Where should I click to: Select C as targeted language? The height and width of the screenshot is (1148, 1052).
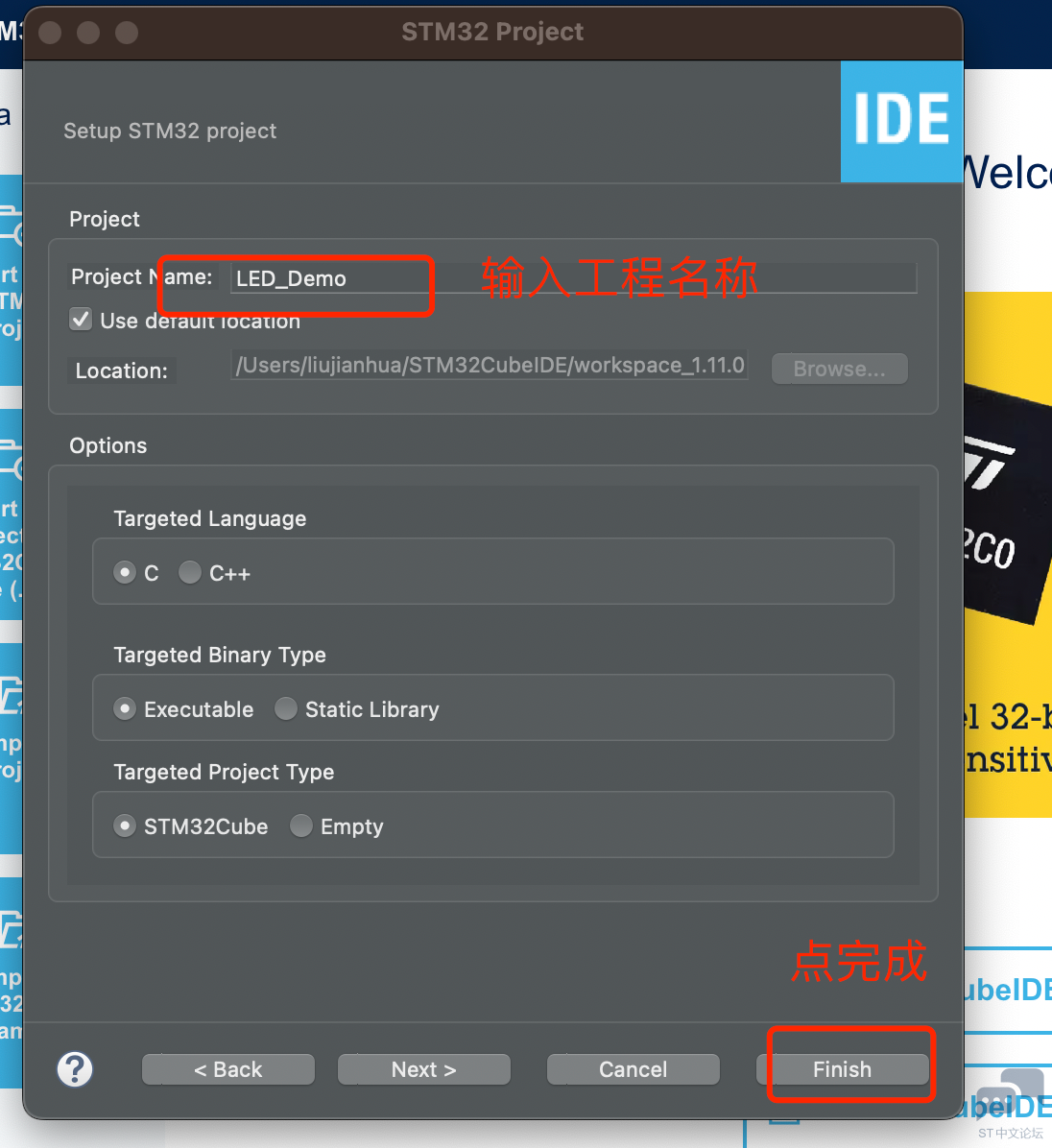click(125, 572)
